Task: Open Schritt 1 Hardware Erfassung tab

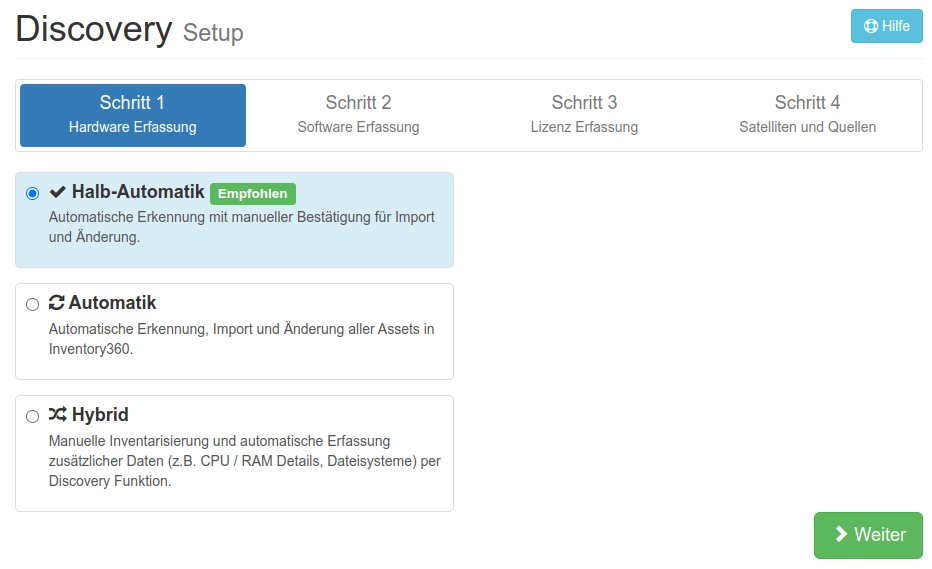Action: tap(133, 115)
